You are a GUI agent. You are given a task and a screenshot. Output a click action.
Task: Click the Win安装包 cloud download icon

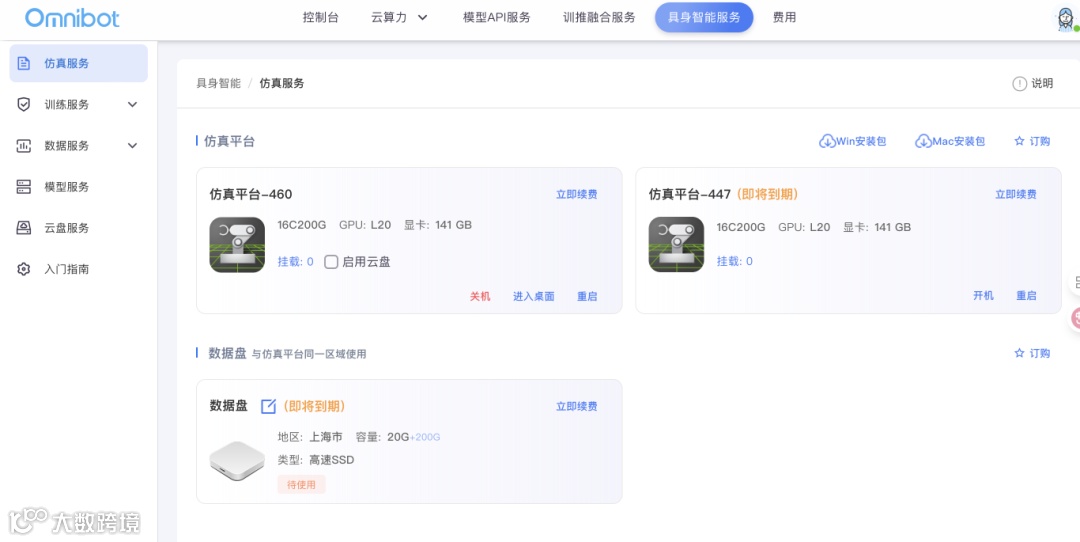[x=827, y=141]
